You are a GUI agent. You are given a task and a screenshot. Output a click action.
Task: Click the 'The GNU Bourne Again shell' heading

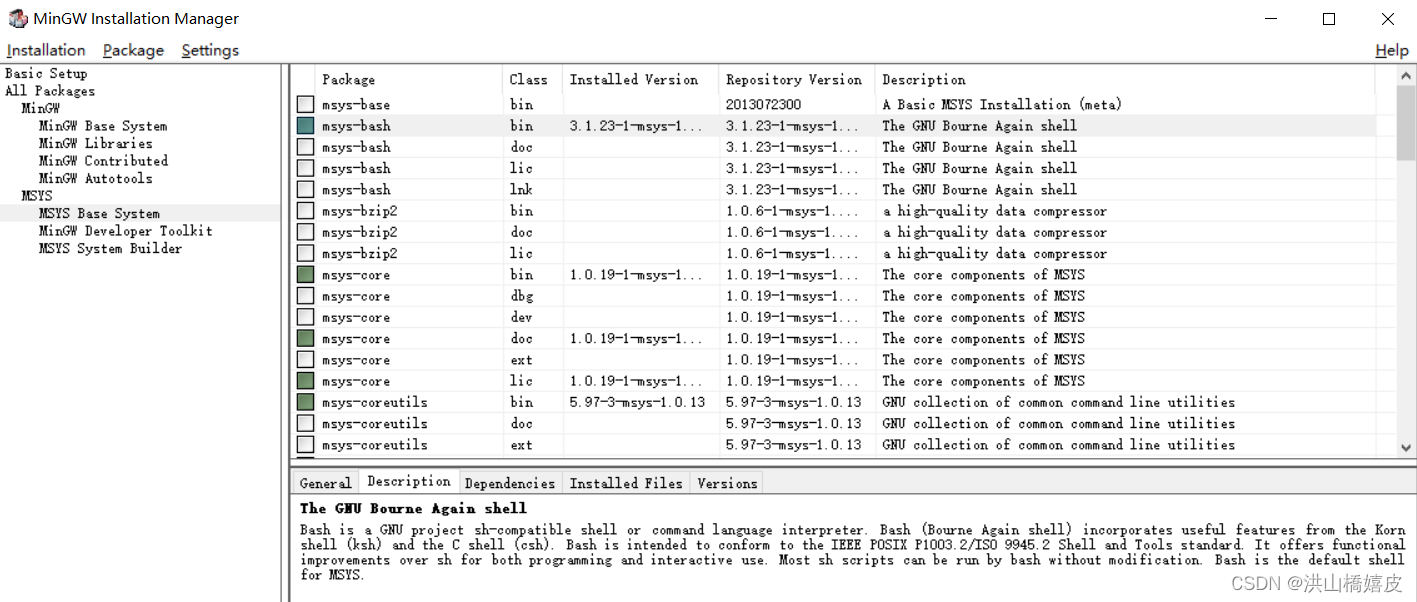point(413,508)
